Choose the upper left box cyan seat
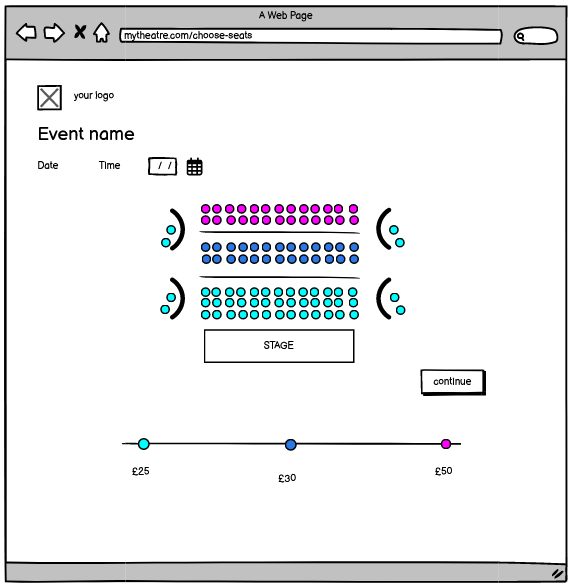The image size is (573, 586). [x=171, y=230]
